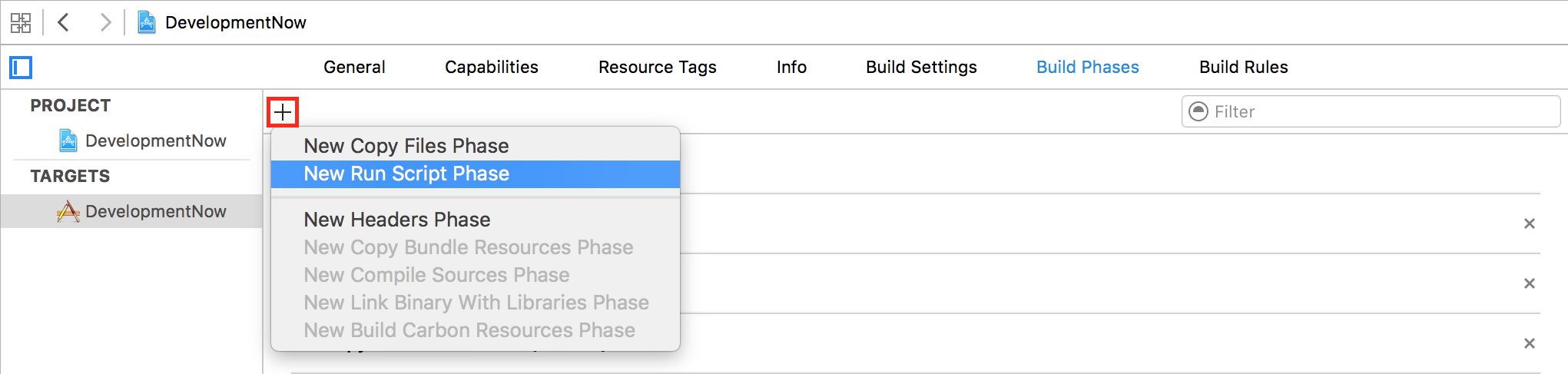Image resolution: width=1568 pixels, height=374 pixels.
Task: Open the Build Rules tab
Action: (1243, 68)
